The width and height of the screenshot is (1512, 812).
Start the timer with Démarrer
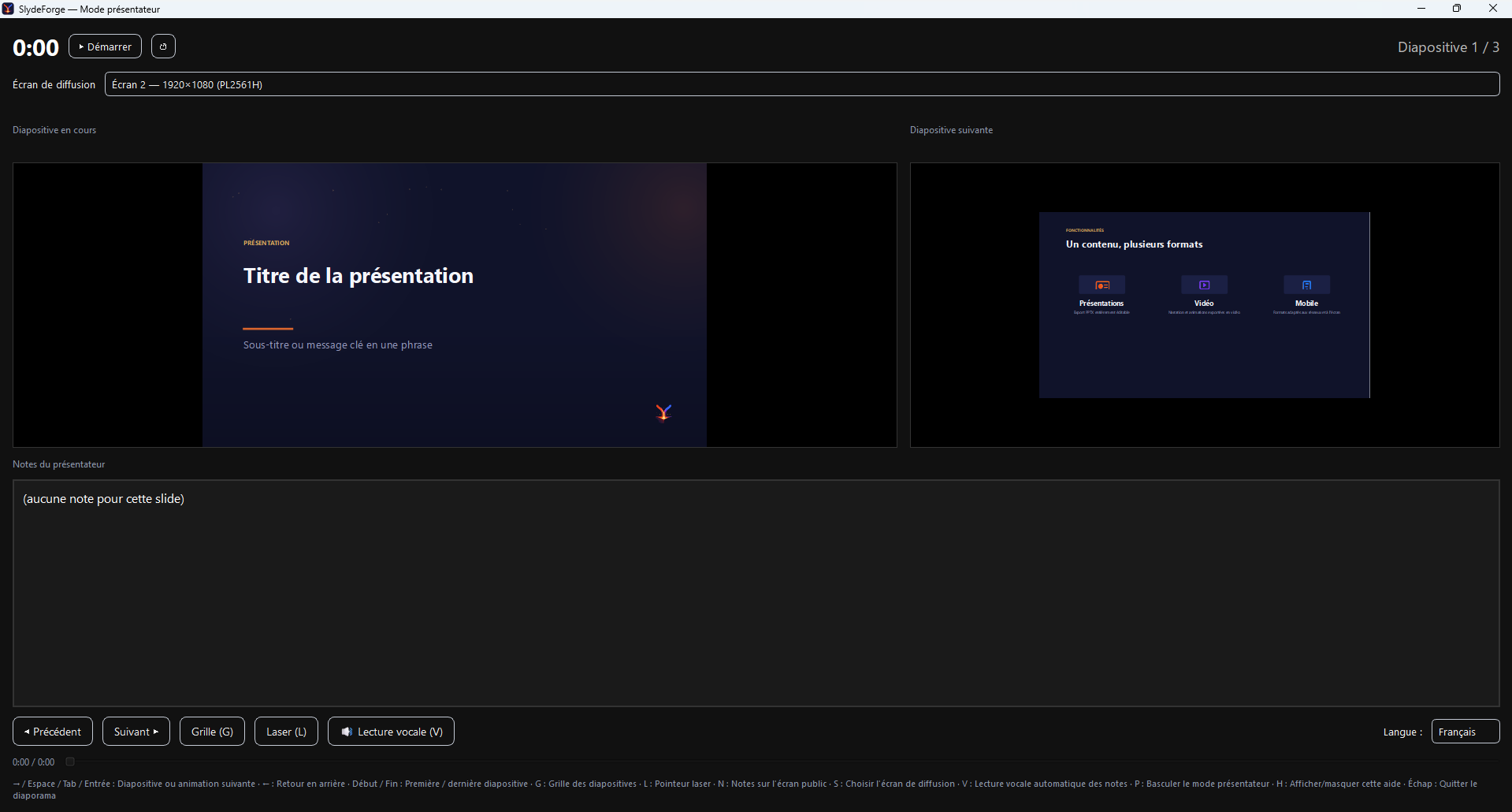click(x=105, y=47)
